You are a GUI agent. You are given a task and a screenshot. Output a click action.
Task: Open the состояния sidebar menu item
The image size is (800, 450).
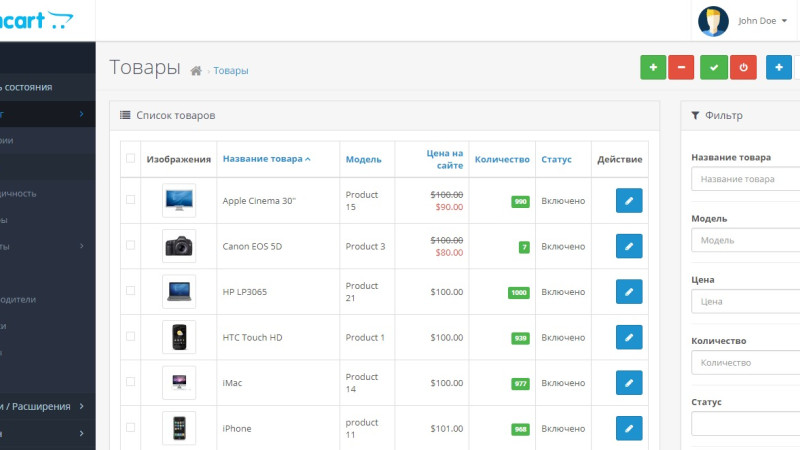coord(47,87)
